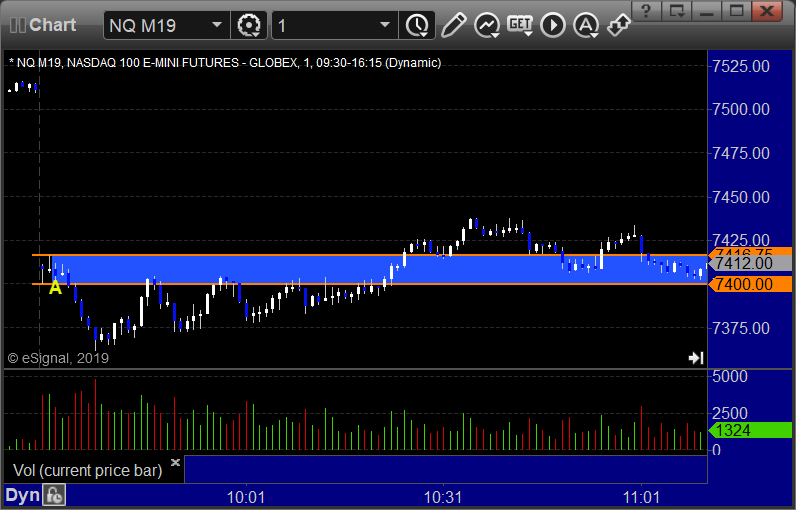Open the alerts circled-A icon menu
Viewport: 796px width, 510px height.
point(586,25)
